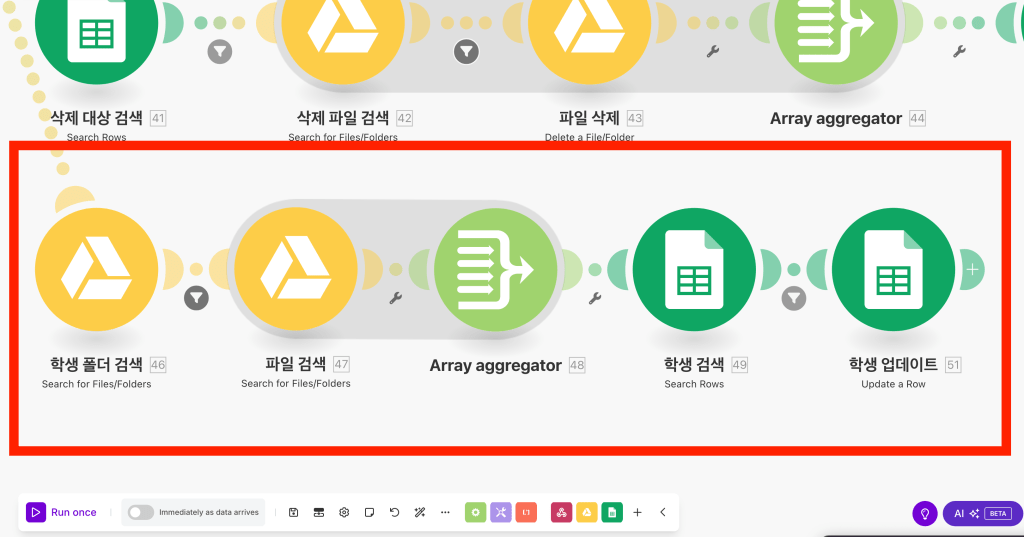Open the Google Drive favorites icon in toolbar
The width and height of the screenshot is (1024, 537).
pyautogui.click(x=586, y=513)
